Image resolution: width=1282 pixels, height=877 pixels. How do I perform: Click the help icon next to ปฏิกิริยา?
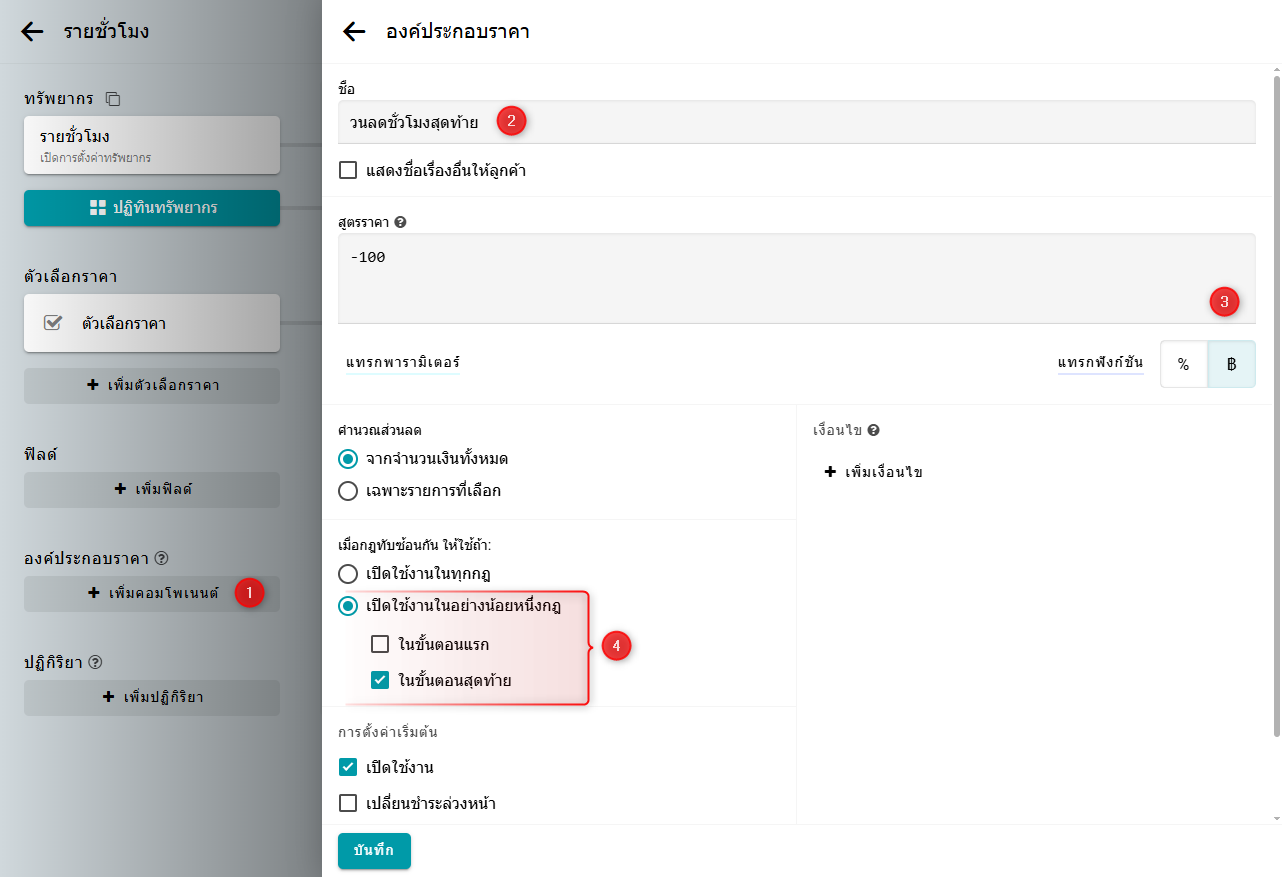(x=96, y=662)
